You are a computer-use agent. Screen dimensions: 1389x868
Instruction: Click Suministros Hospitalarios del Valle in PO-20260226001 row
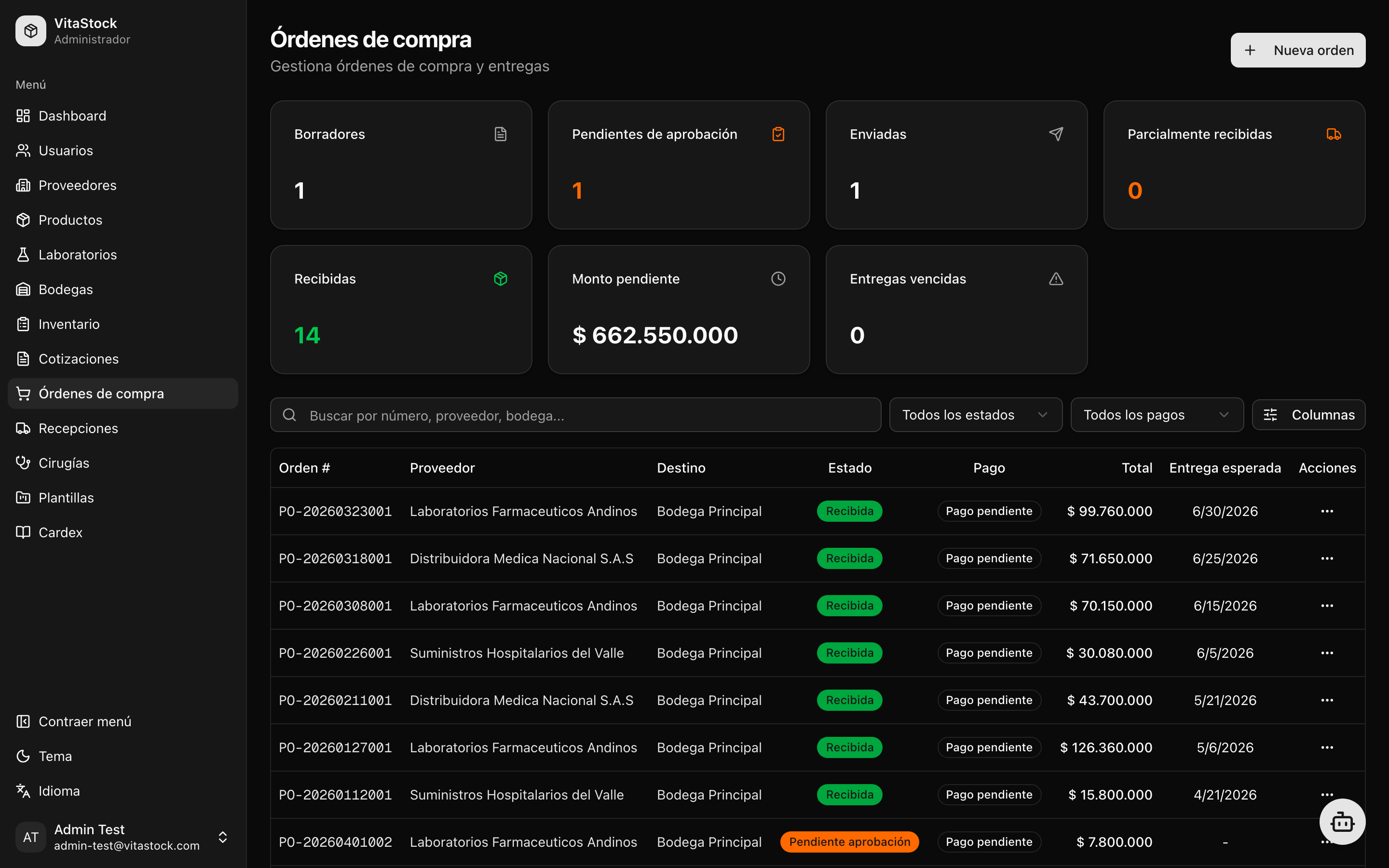(517, 653)
